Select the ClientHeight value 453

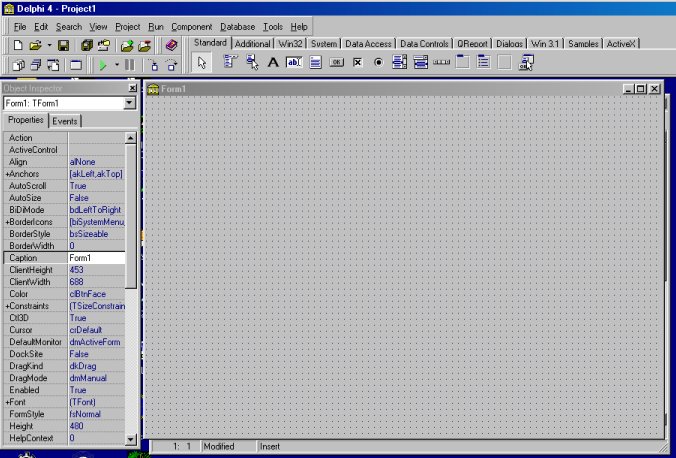[97, 270]
